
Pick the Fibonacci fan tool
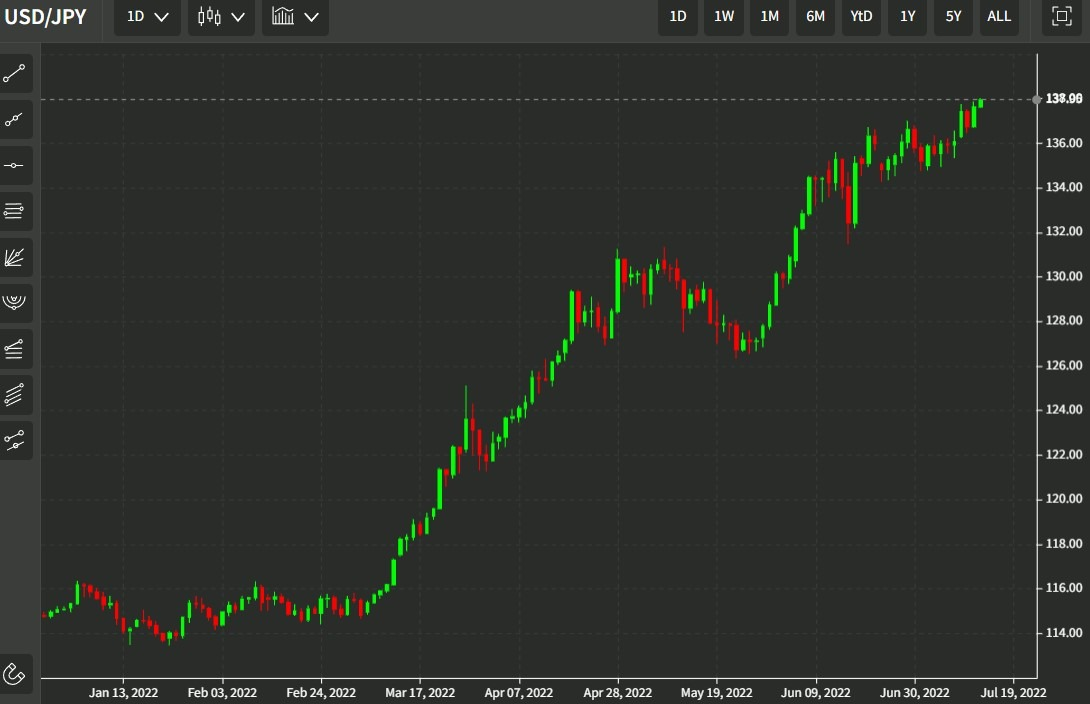coord(15,257)
